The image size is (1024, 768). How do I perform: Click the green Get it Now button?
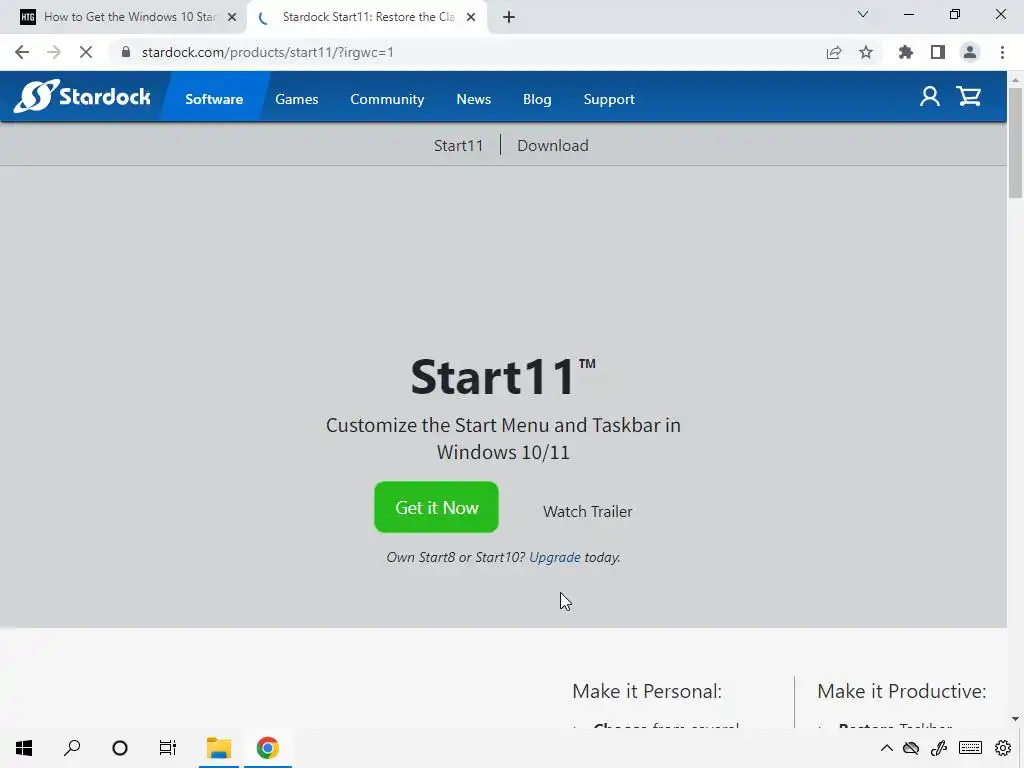(436, 507)
